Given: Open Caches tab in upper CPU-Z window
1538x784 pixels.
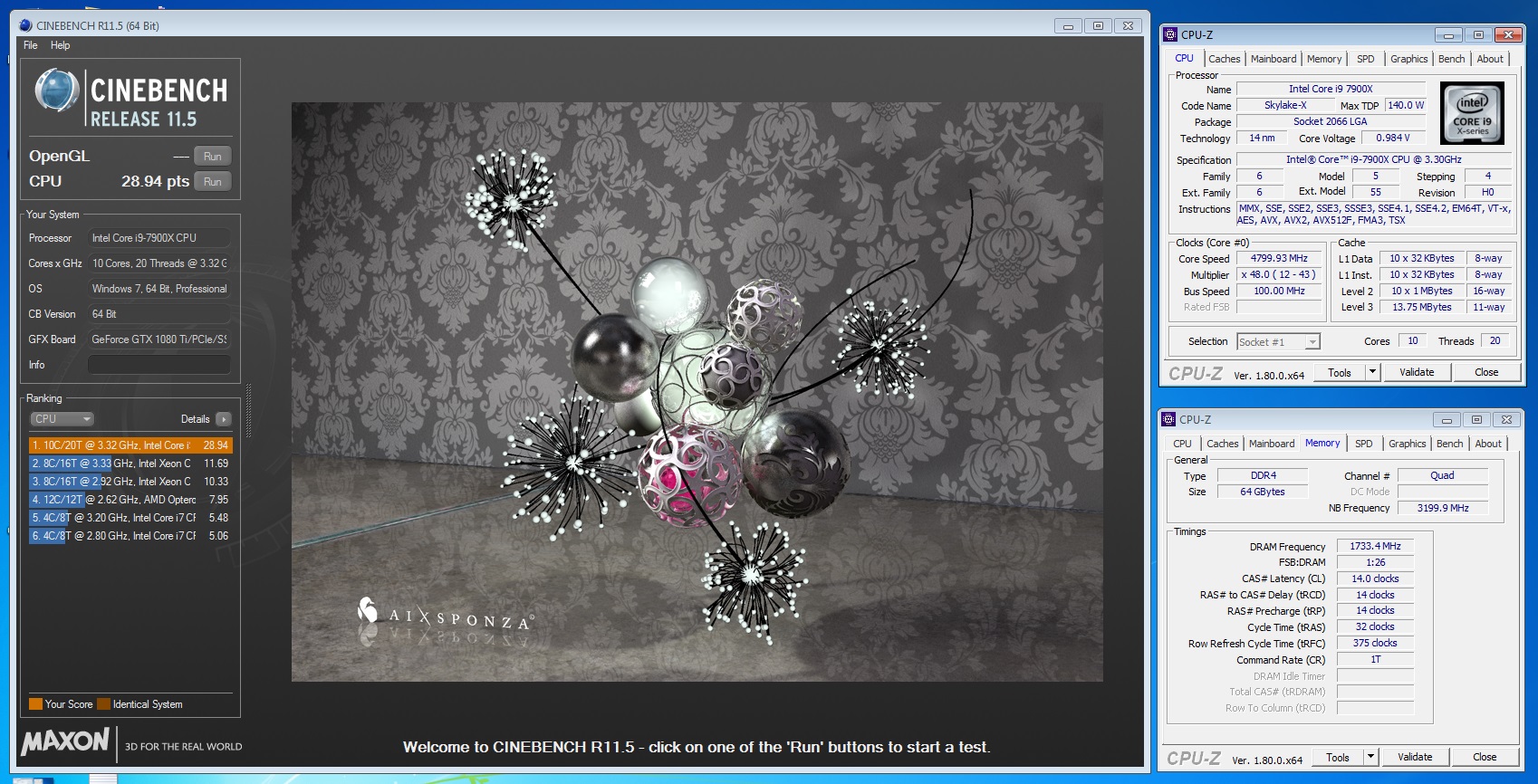Looking at the screenshot, I should pyautogui.click(x=1225, y=59).
